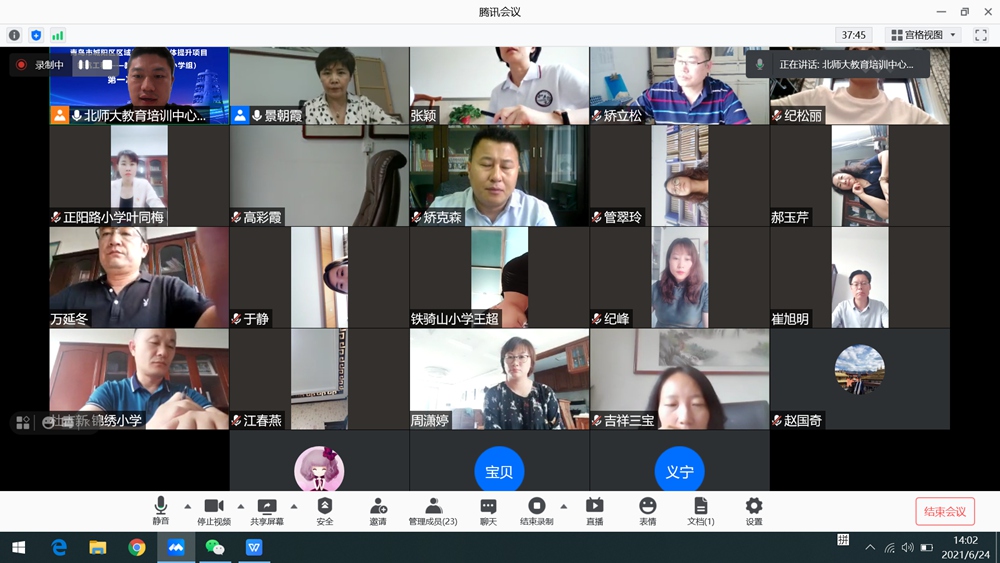
Task: Toggle 停止视频 camera off
Action: pos(214,511)
